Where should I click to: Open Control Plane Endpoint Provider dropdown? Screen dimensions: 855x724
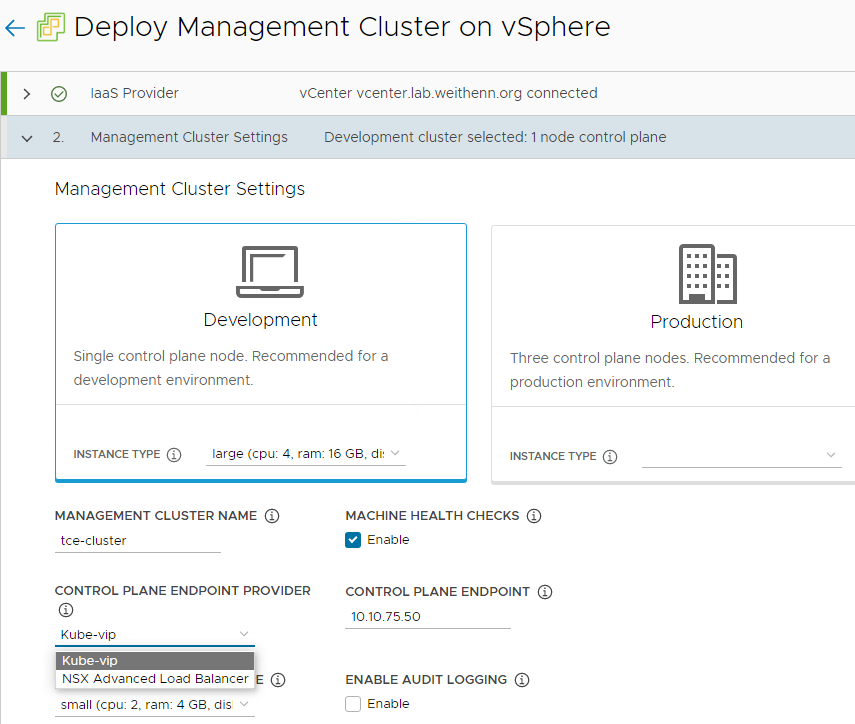[155, 635]
